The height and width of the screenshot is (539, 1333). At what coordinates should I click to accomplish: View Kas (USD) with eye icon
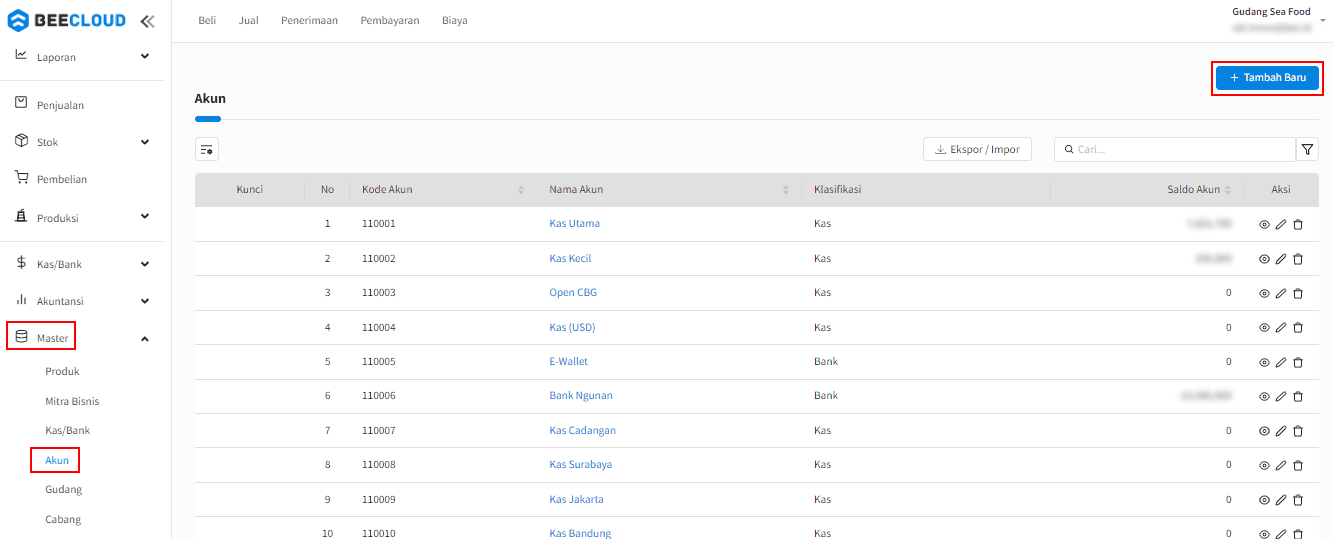point(1264,328)
